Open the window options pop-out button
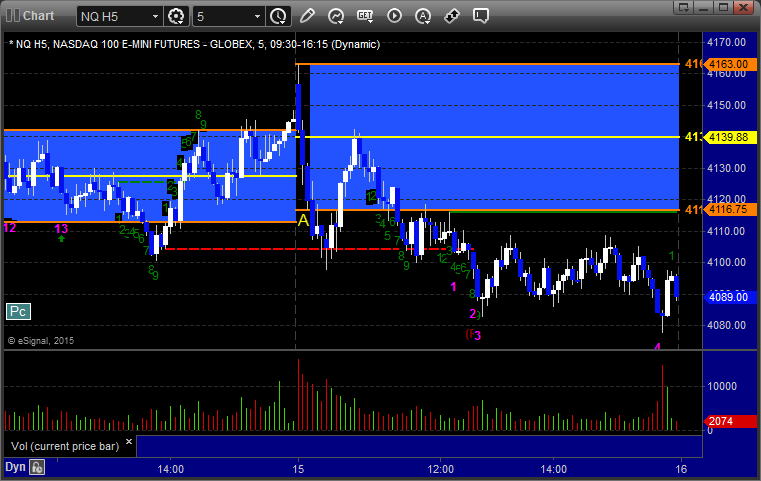 pos(684,7)
